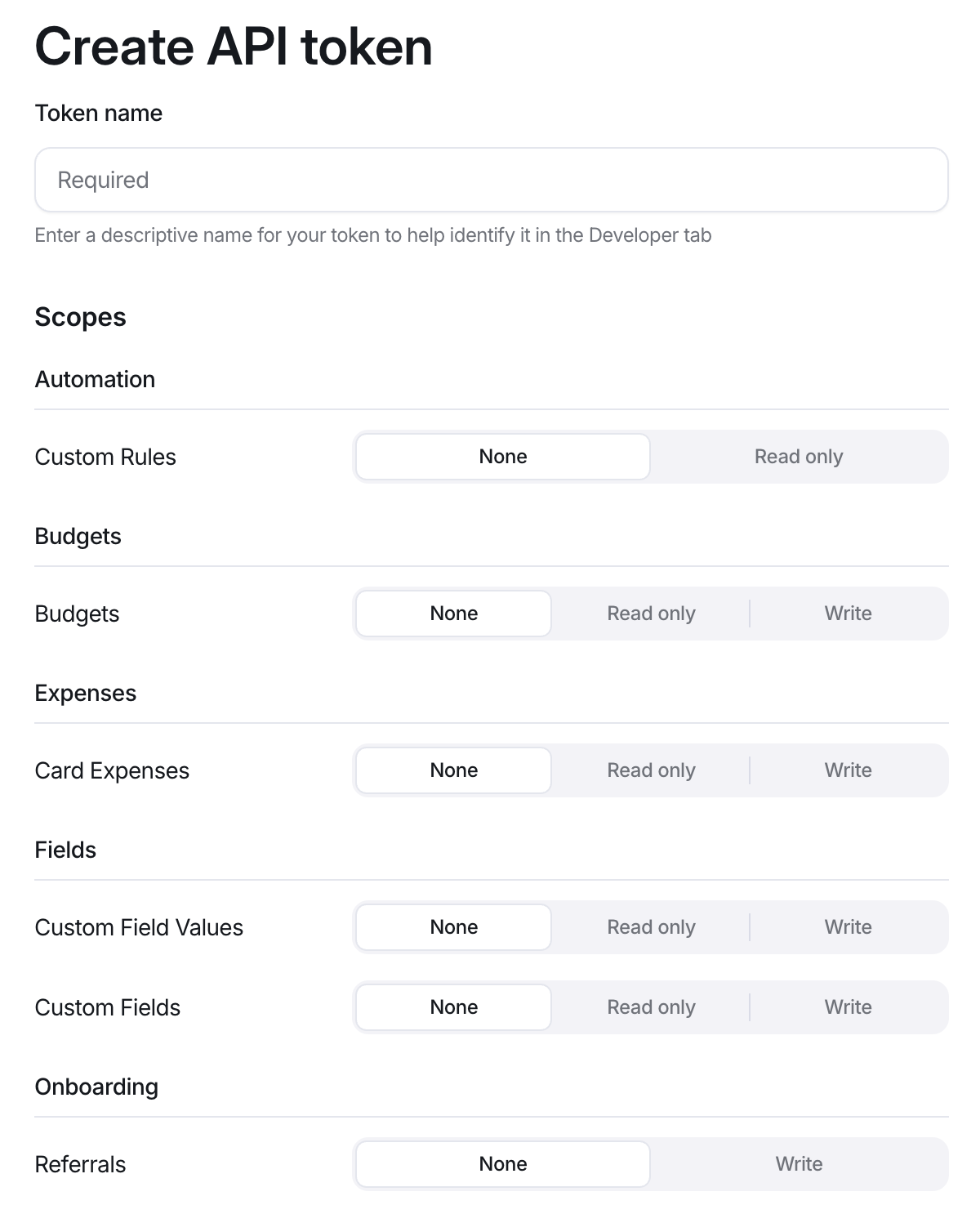Set Referrals scope to None
The image size is (980, 1214).
pos(503,1164)
